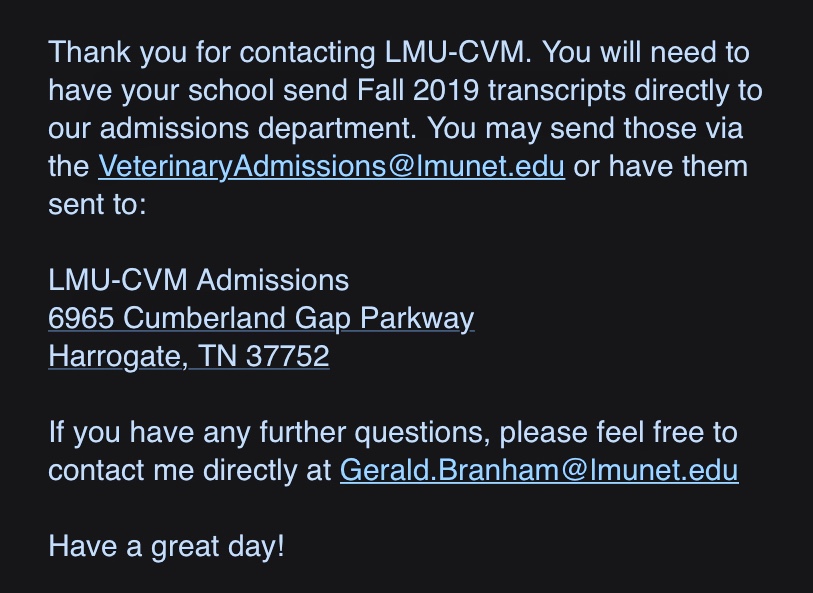Open the Gerald.Branham@lmunet.edu email link
The height and width of the screenshot is (593, 813).
coord(539,471)
